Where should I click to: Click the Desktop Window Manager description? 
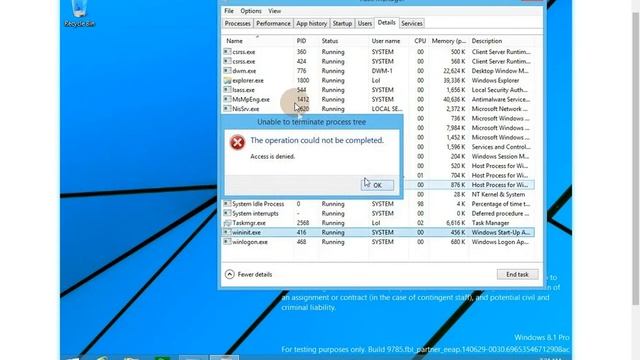click(x=501, y=71)
